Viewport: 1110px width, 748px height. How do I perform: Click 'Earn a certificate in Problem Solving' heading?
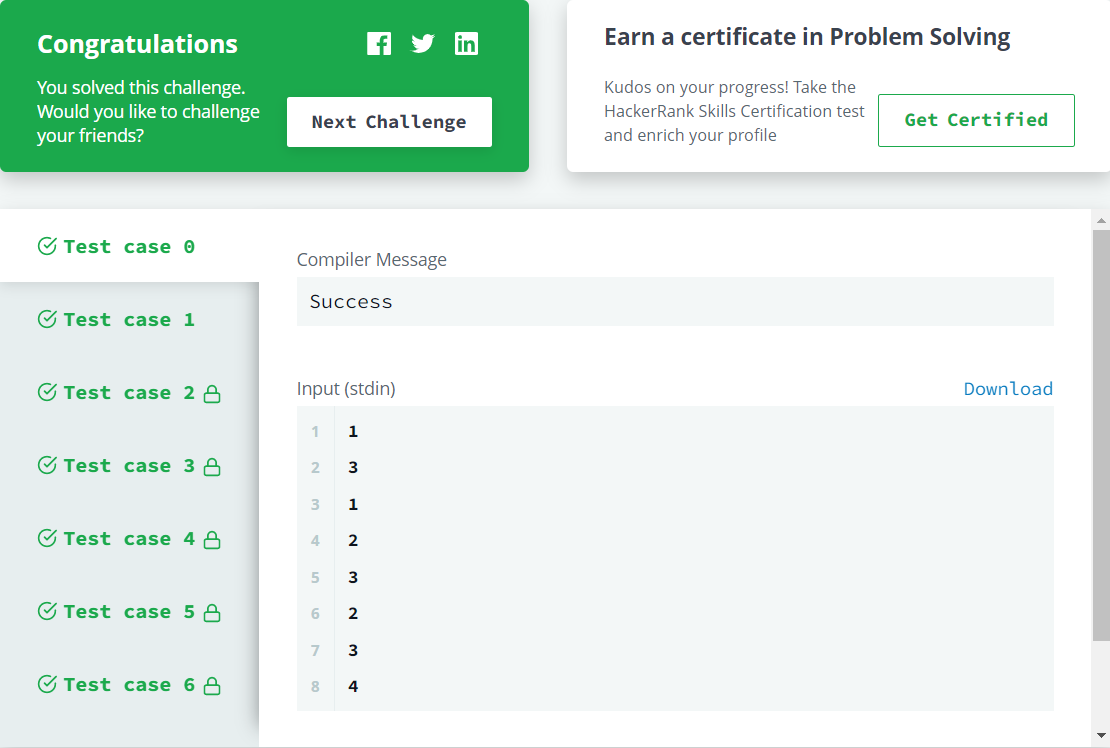(807, 38)
